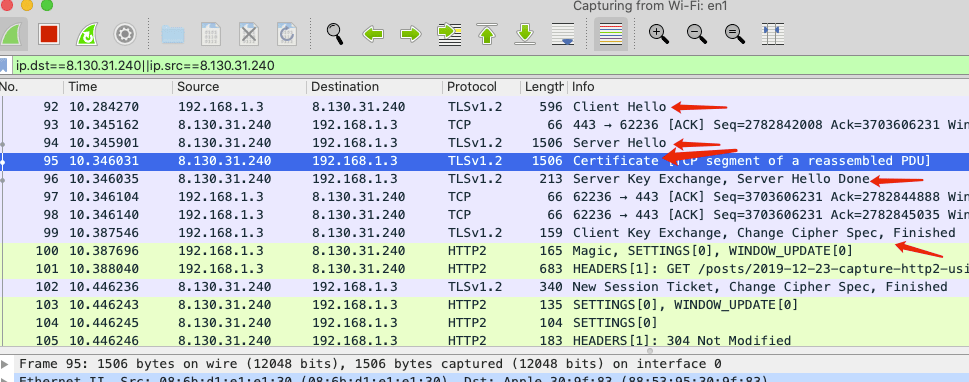Screen dimensions: 969x382
Task: Sort by the Destination column header
Action: point(374,87)
